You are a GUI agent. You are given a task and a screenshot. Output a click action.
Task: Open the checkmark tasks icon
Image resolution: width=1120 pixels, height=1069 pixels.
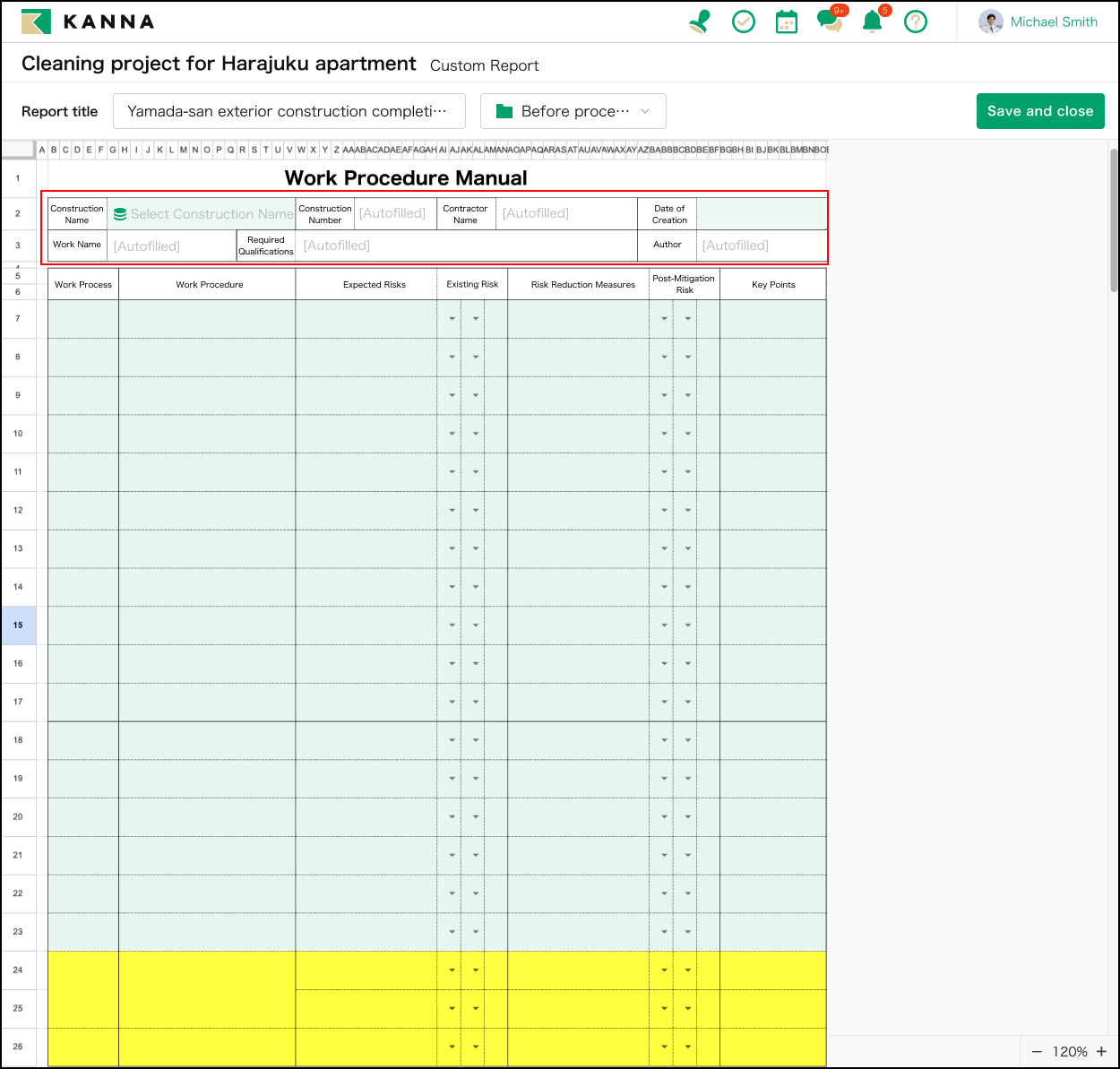point(744,22)
